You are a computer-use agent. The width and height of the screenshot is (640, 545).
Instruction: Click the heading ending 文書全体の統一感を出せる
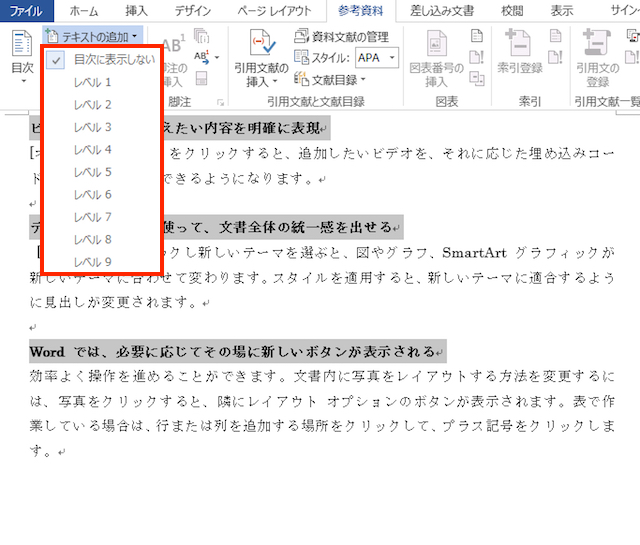click(x=282, y=227)
